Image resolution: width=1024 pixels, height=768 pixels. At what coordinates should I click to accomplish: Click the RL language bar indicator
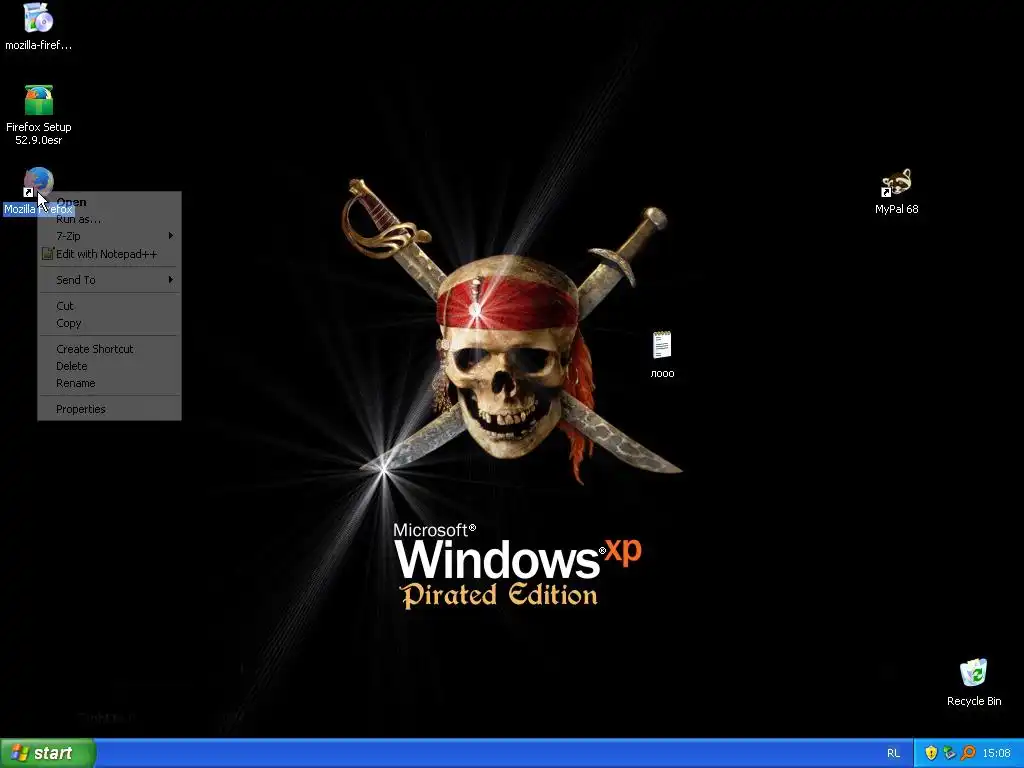pos(893,753)
